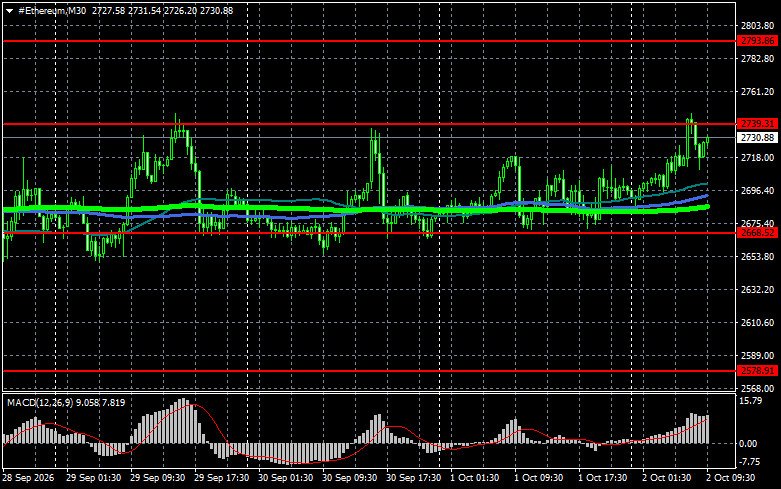Screen dimensions: 781x489
Task: Click price scale value 2632.20
Action: [x=758, y=289]
